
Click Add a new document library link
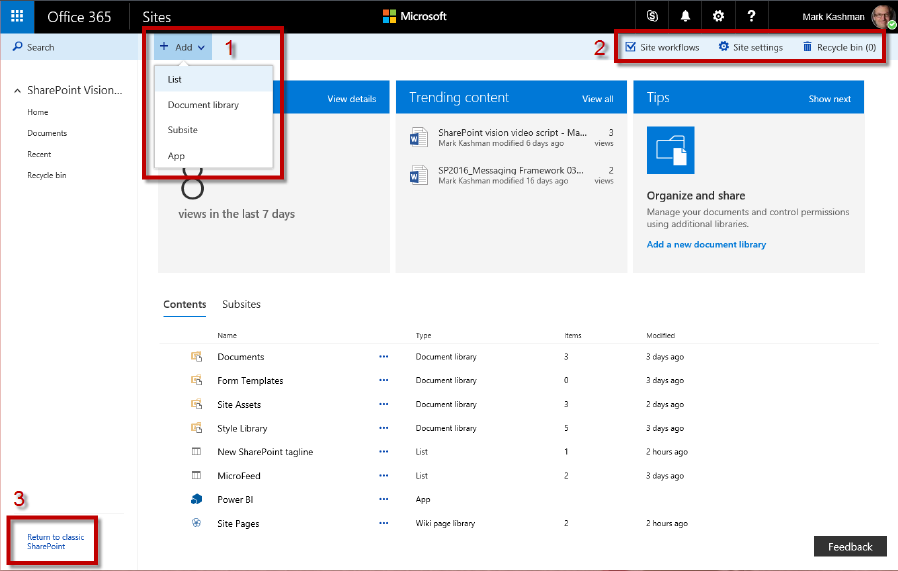[x=706, y=245]
